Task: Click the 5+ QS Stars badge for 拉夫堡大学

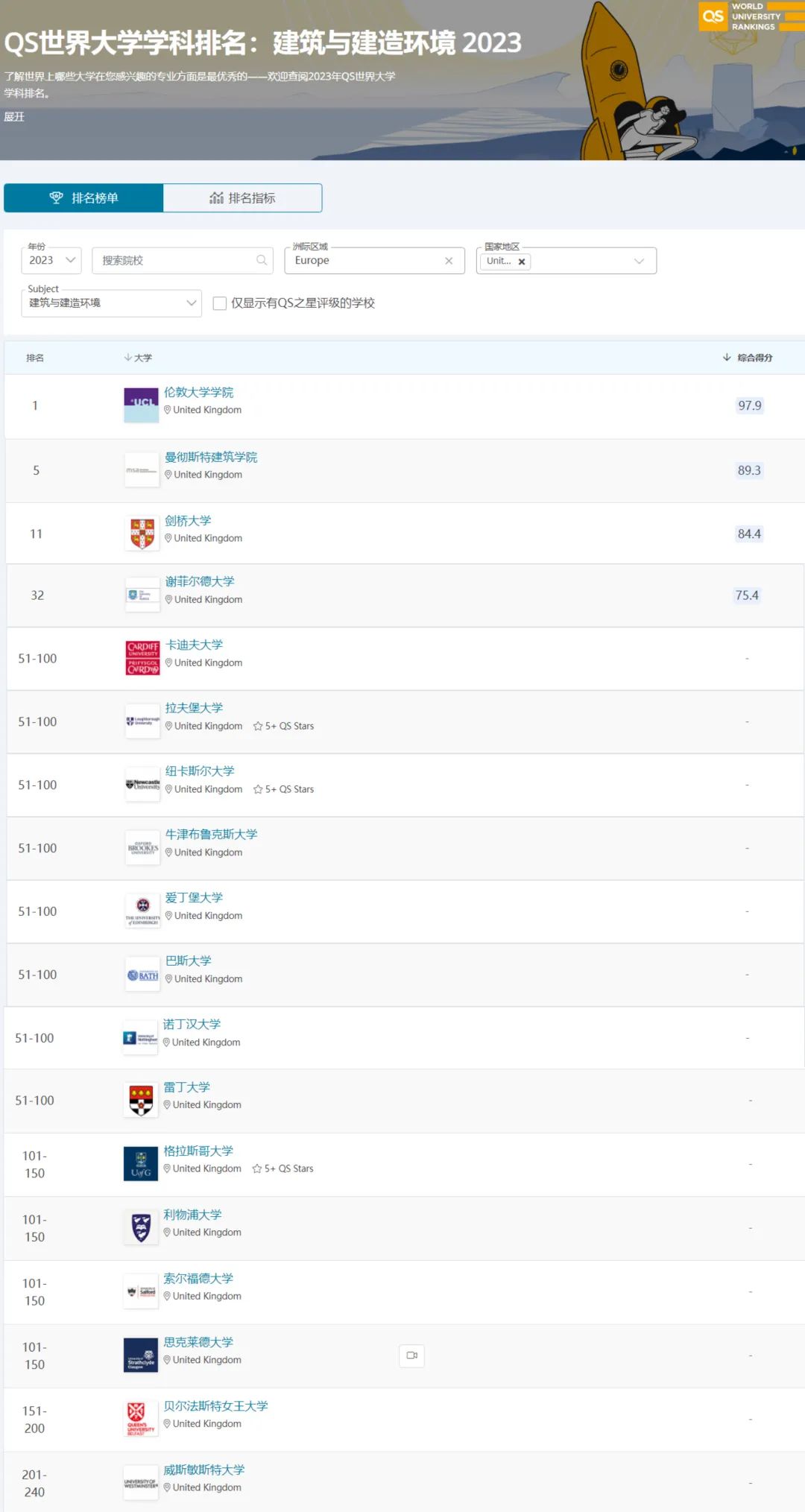Action: point(284,726)
